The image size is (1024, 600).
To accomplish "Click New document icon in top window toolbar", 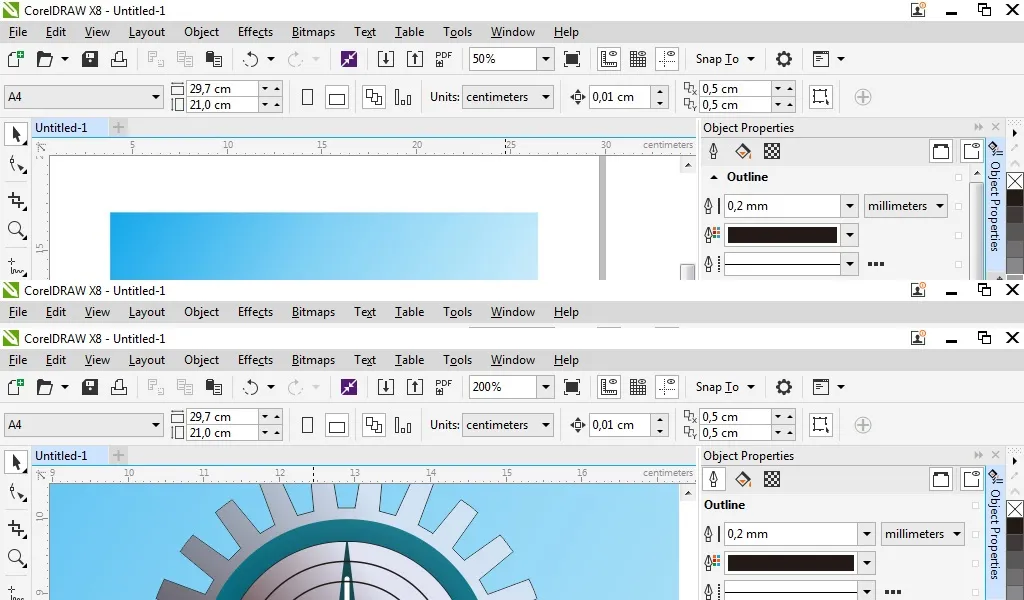I will click(16, 59).
